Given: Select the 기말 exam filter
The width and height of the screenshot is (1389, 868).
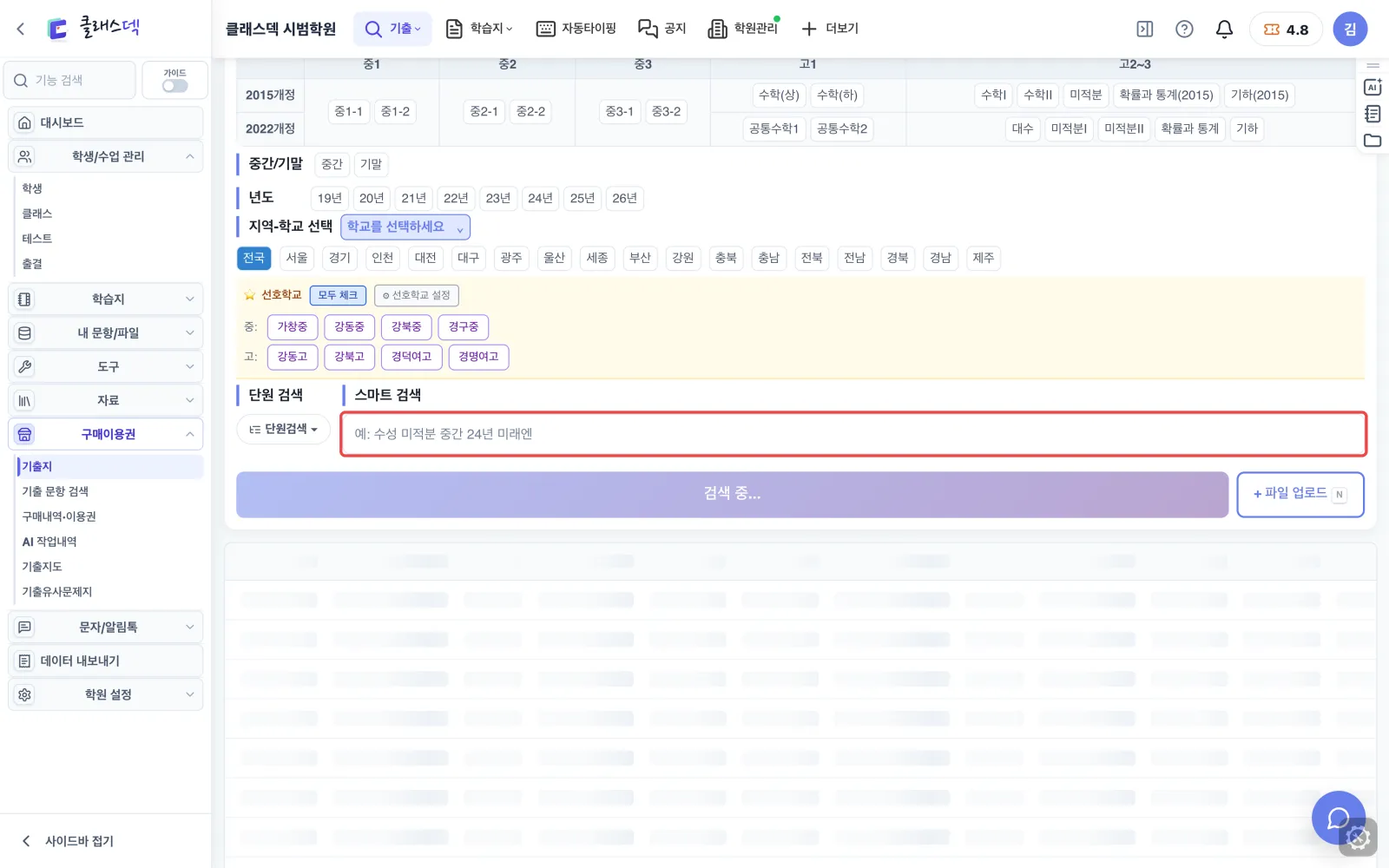Looking at the screenshot, I should (372, 164).
